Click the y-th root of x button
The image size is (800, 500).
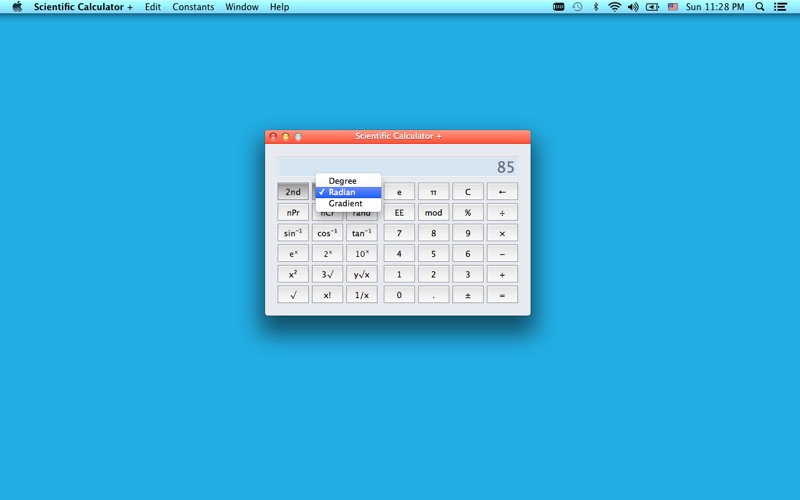(362, 274)
